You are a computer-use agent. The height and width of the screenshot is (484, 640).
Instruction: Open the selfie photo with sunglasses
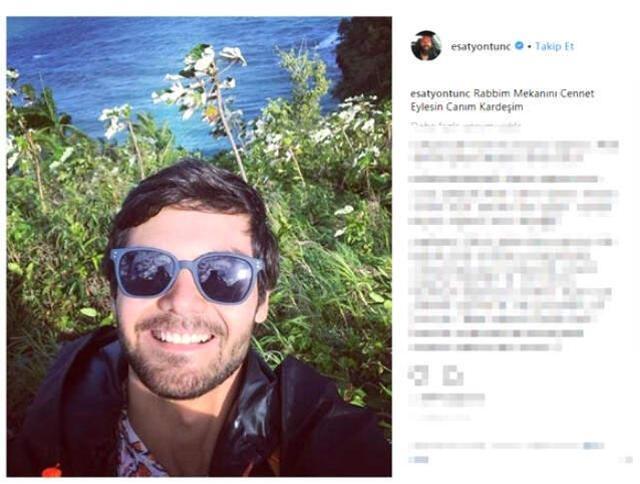click(x=199, y=246)
